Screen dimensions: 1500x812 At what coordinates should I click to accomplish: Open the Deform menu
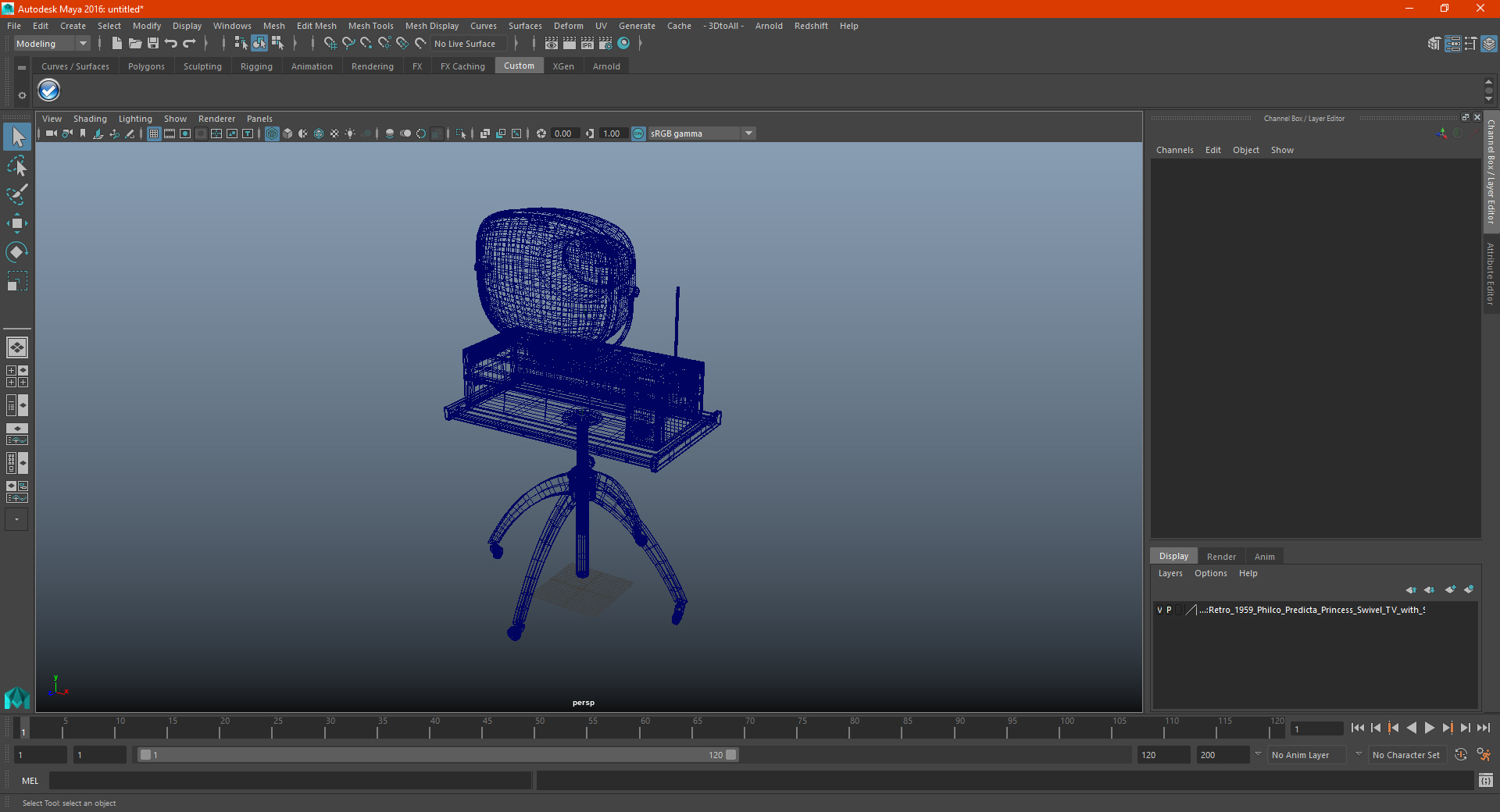point(568,26)
